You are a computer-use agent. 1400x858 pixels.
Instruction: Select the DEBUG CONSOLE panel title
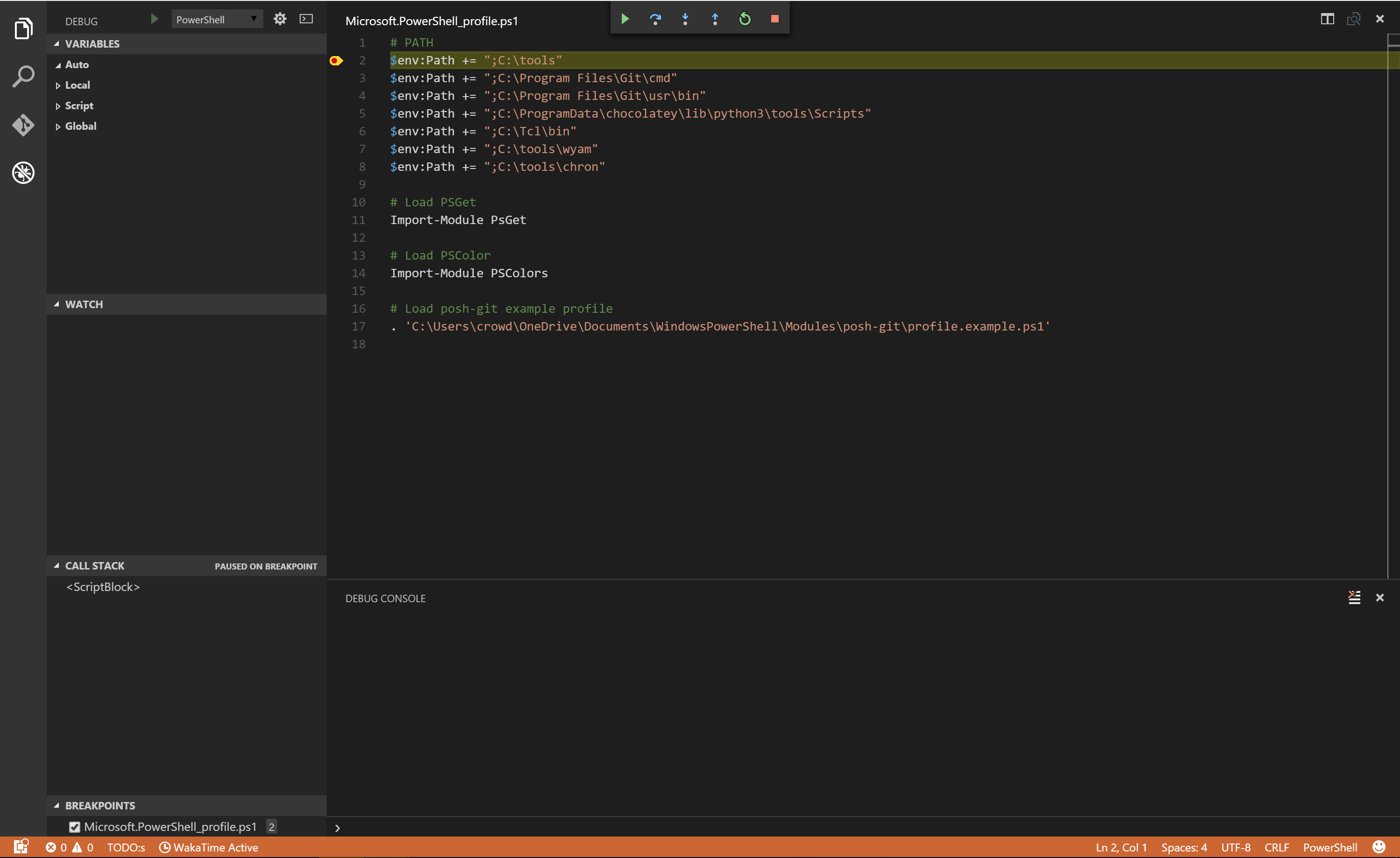coord(385,598)
